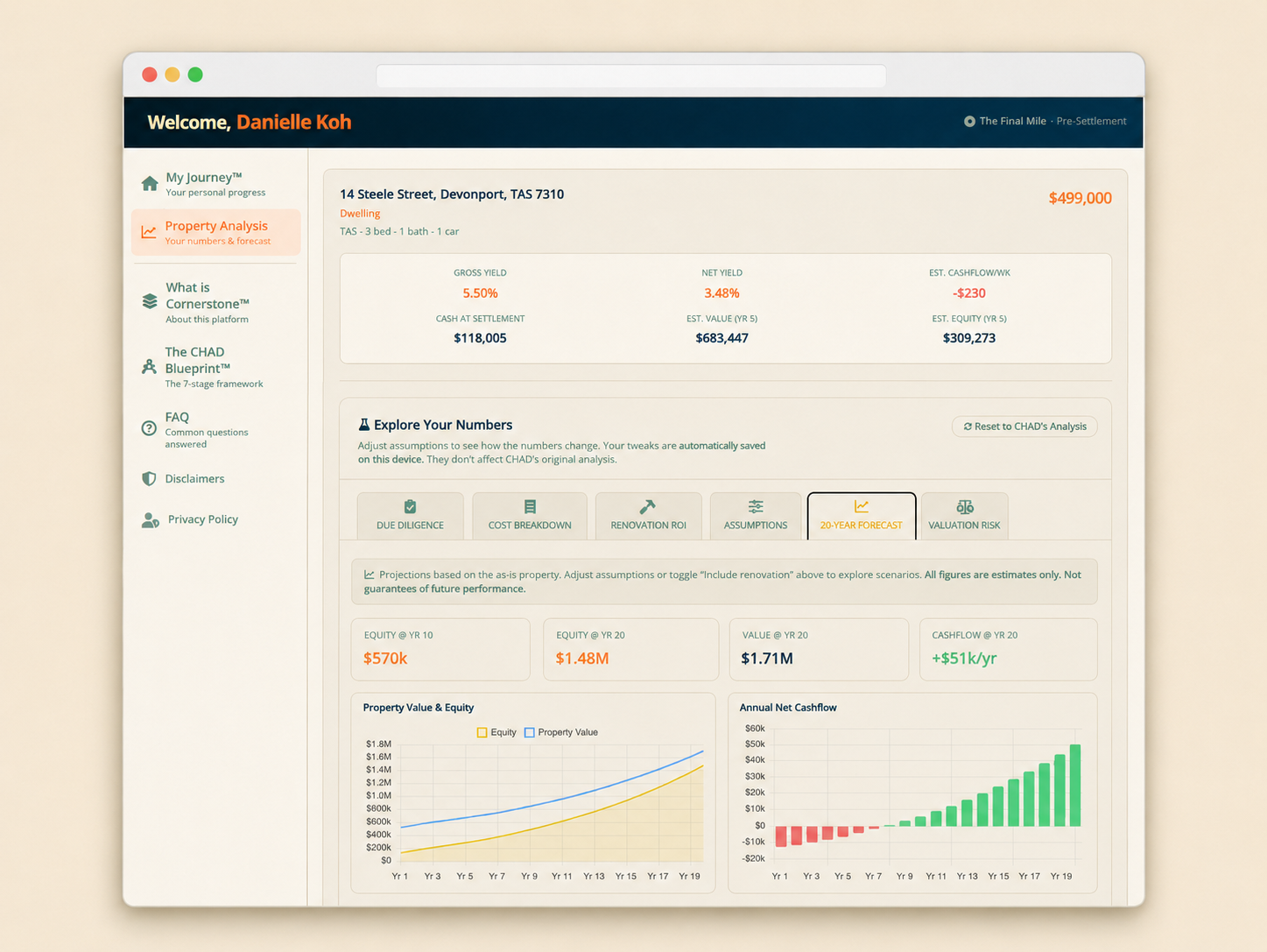Click the sliders icon on Assumptions tab

tap(756, 506)
